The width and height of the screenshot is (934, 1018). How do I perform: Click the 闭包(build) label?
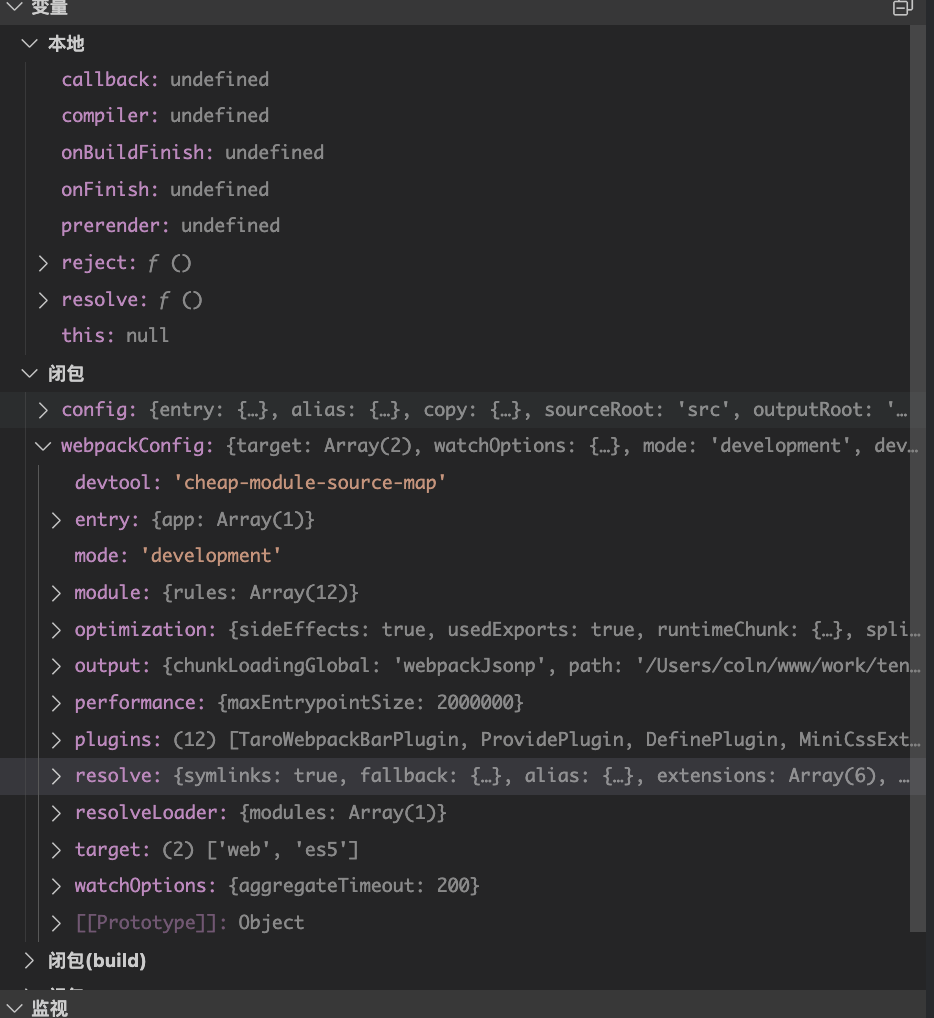pyautogui.click(x=97, y=961)
